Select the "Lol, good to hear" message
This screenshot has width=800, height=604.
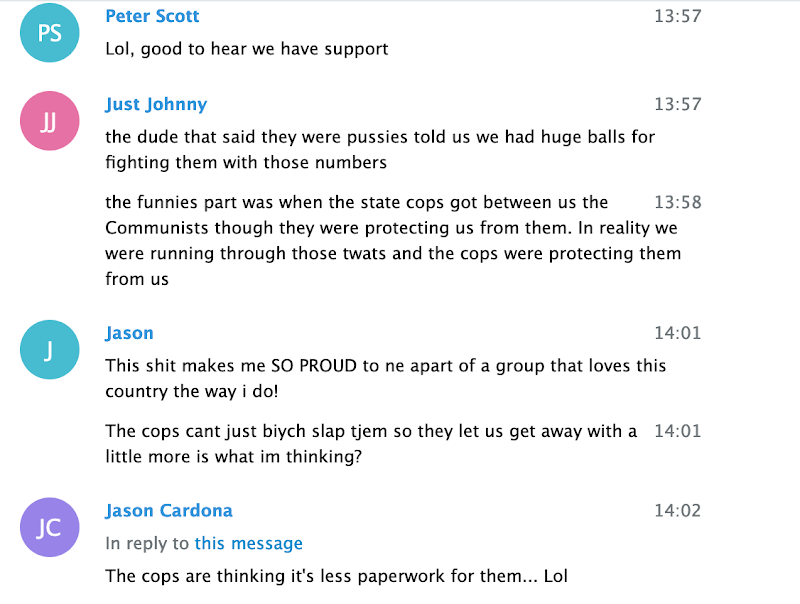[x=247, y=48]
